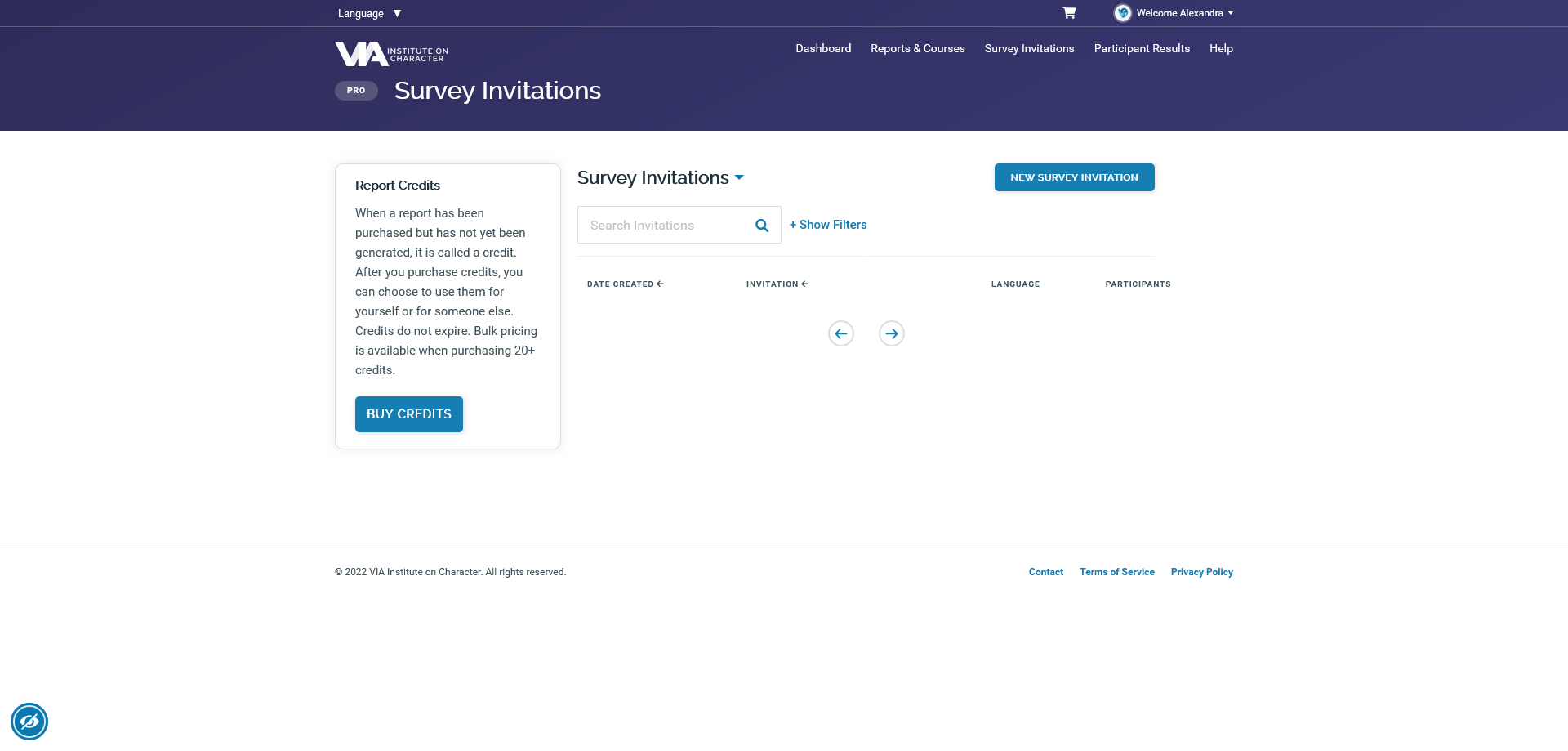
Task: Click the accessibility eye icon
Action: (29, 722)
